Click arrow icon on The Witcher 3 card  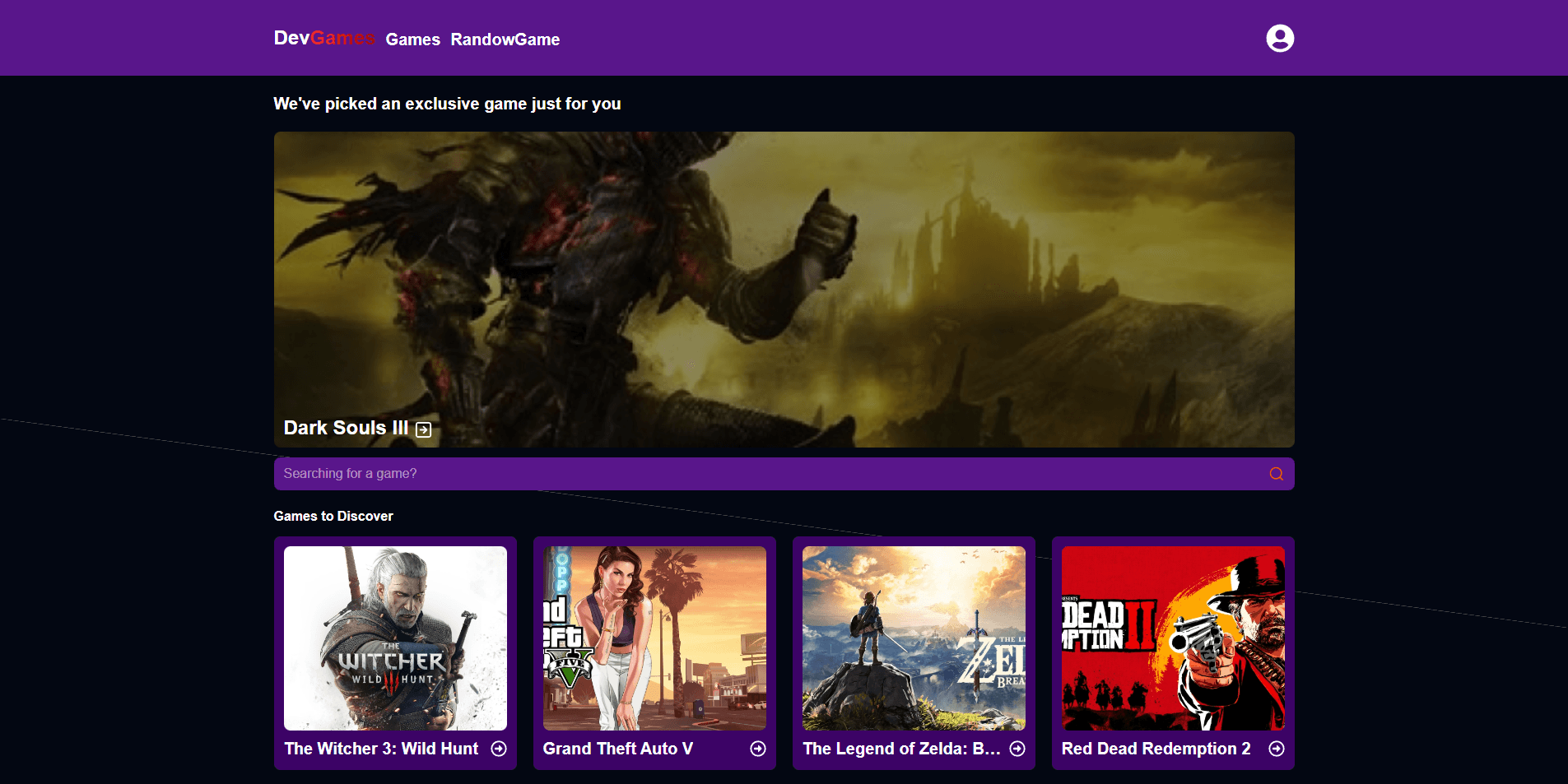tap(499, 749)
